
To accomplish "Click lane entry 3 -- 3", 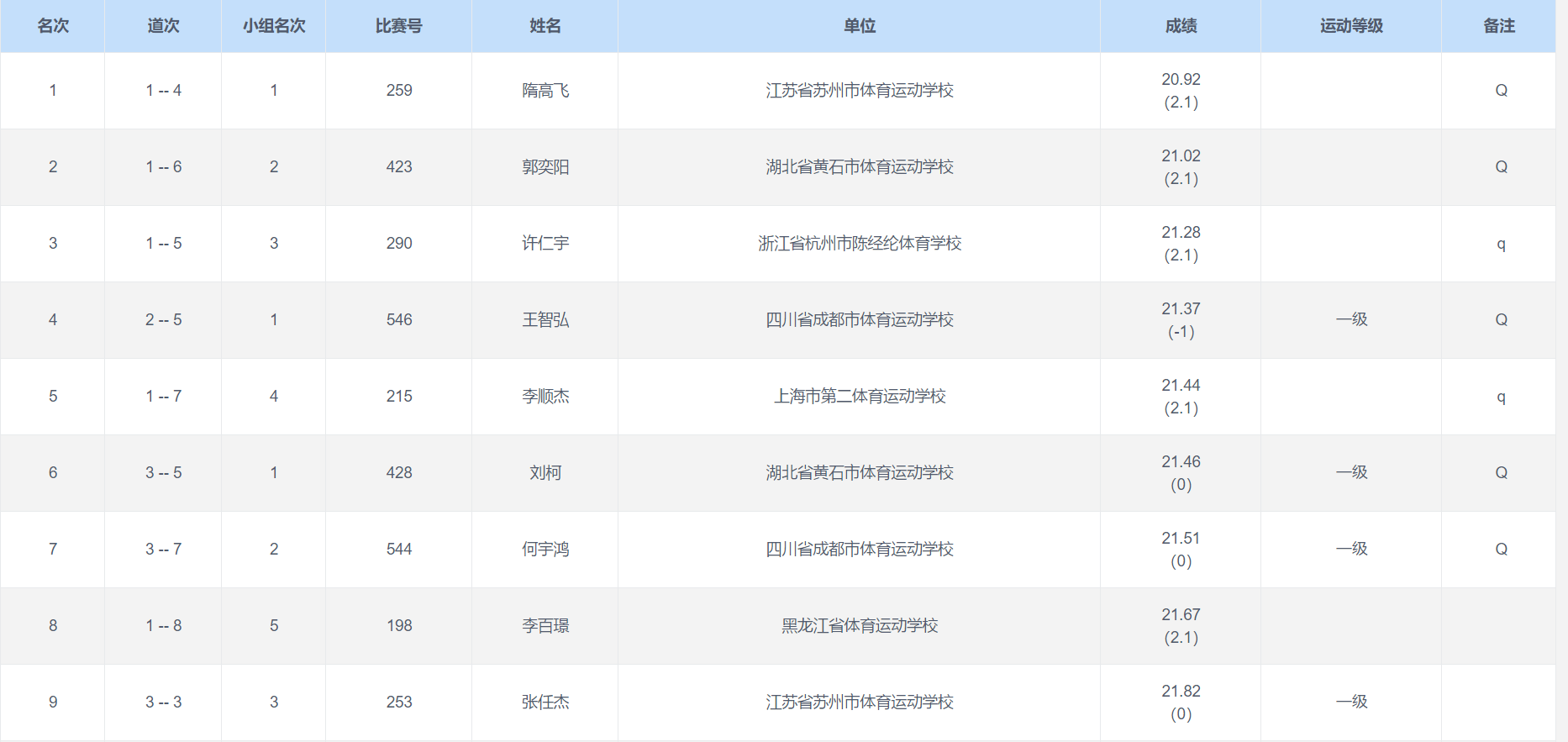I will 163,703.
